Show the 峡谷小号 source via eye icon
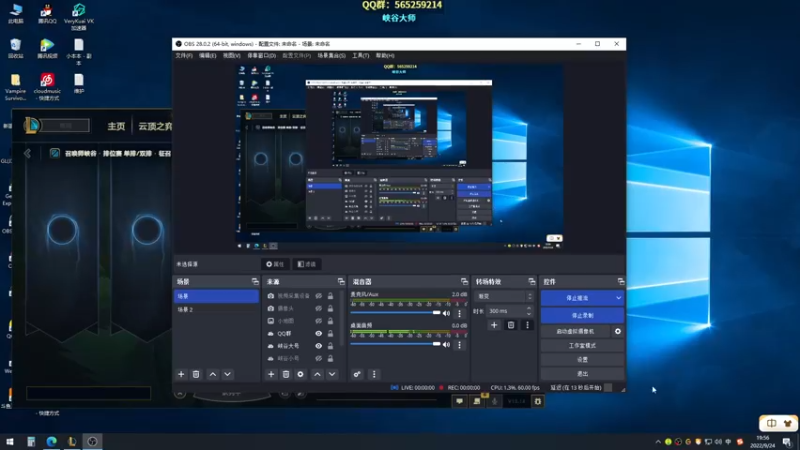Viewport: 800px width, 450px height. click(318, 358)
